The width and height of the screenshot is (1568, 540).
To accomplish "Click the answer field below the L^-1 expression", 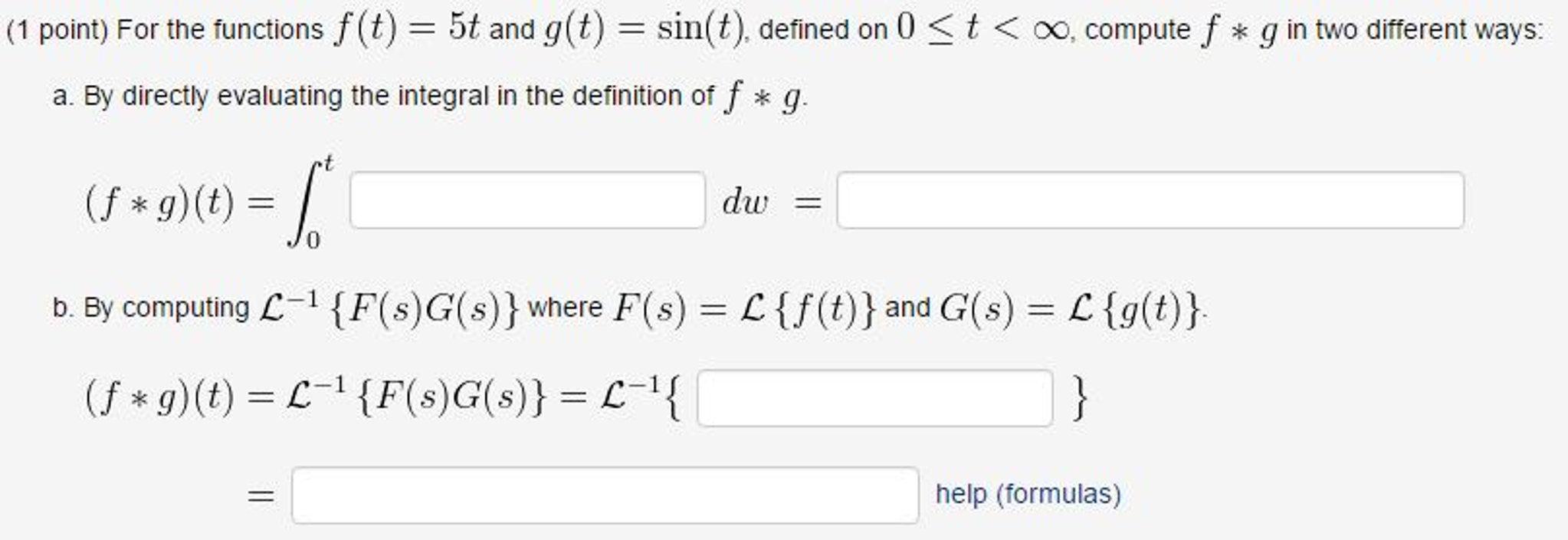I will tap(604, 495).
